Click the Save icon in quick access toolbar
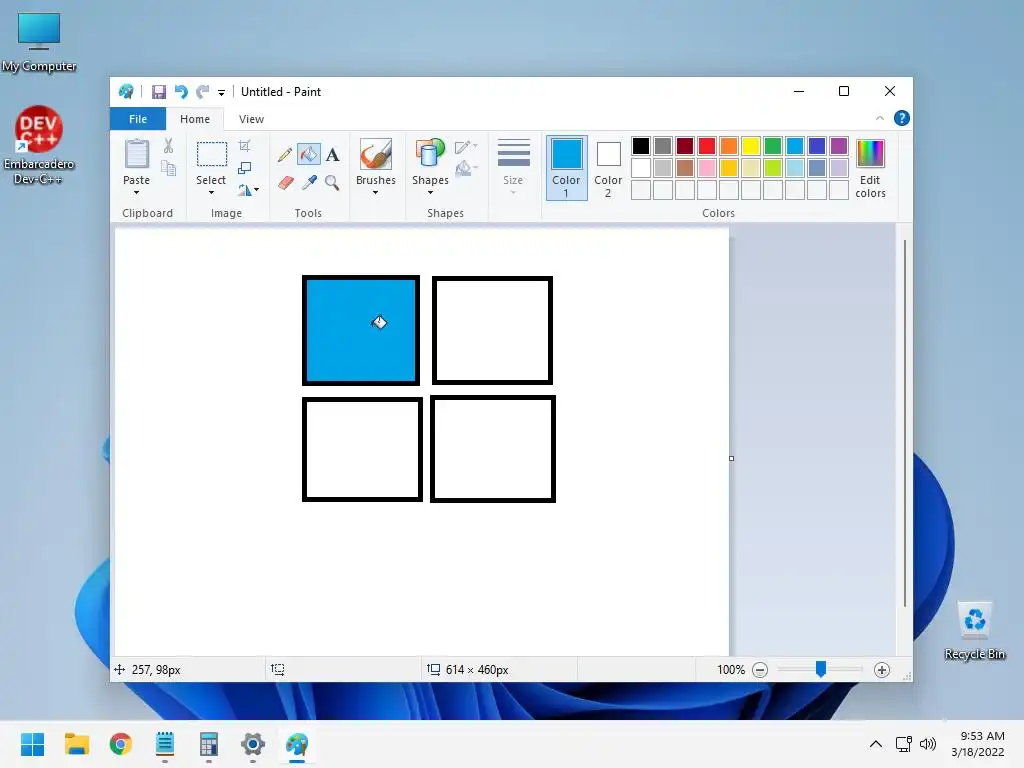 (x=159, y=92)
